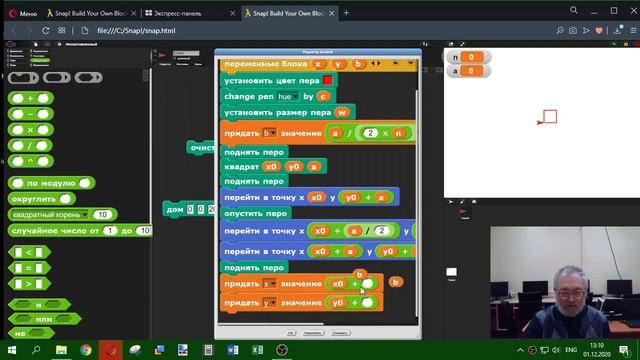
Task: Click the browser snapshot camera icon
Action: [x=573, y=31]
